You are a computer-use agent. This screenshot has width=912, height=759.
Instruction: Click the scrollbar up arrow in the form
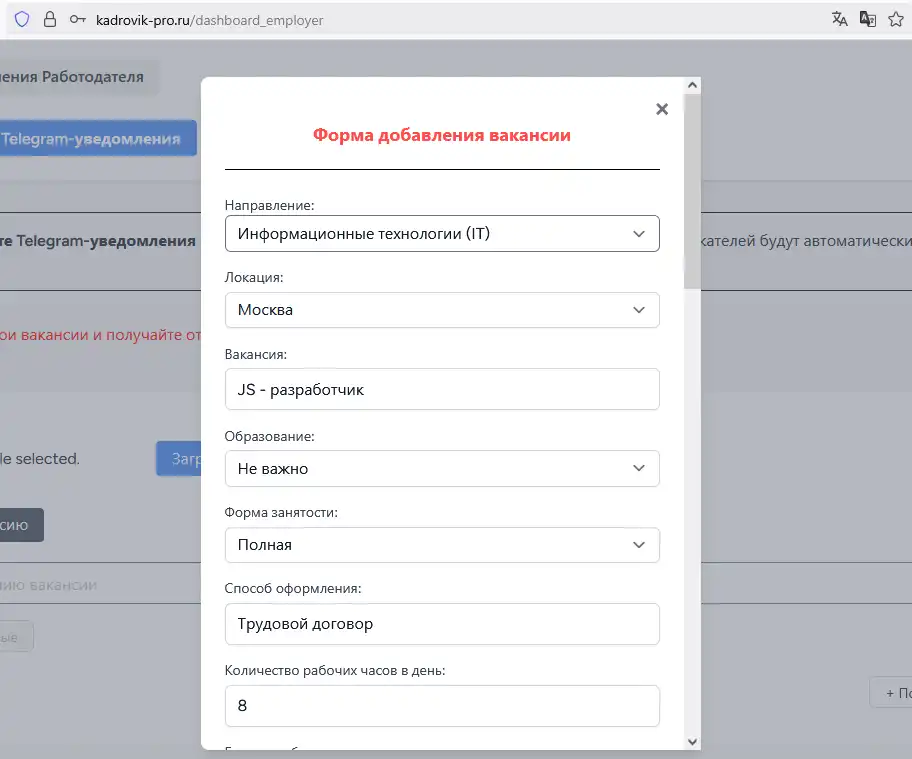point(691,87)
